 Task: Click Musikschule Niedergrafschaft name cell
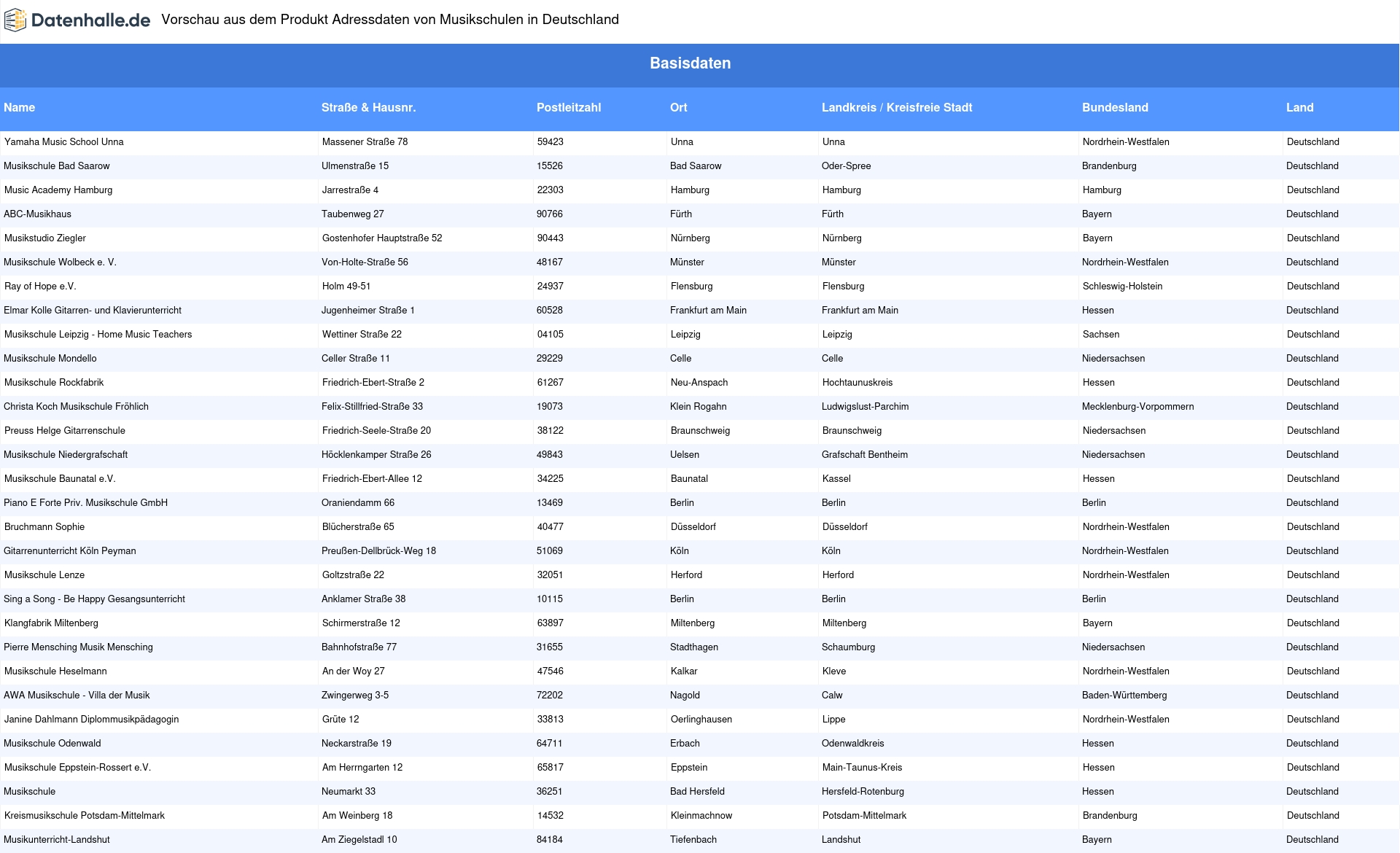click(x=66, y=455)
